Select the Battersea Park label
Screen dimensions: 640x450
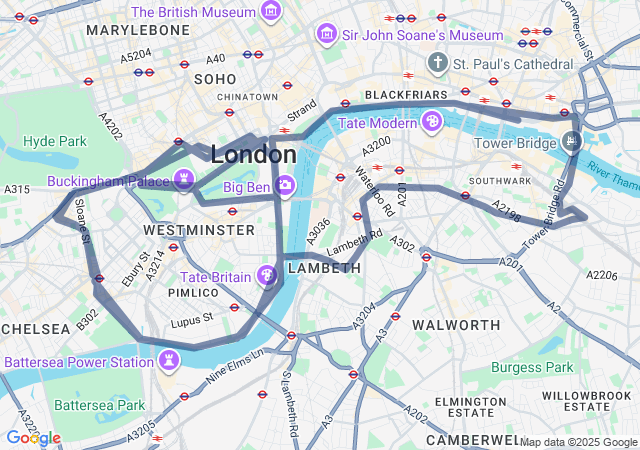[100, 405]
